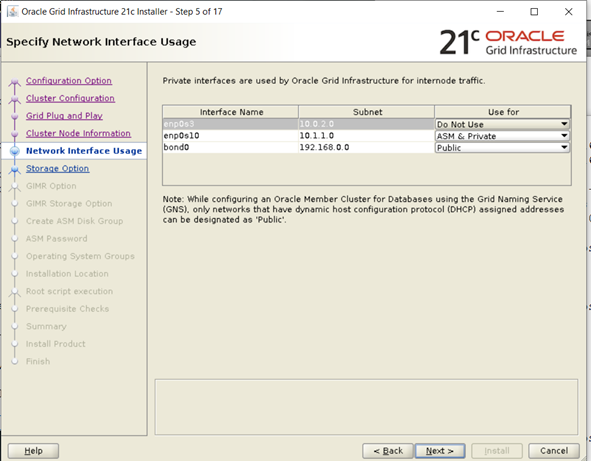
Task: Open the installer Help
Action: point(33,451)
